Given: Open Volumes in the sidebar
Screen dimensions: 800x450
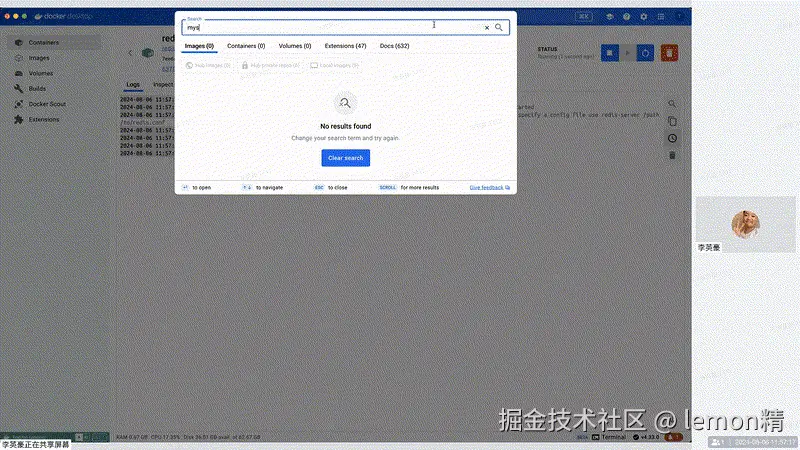Looking at the screenshot, I should click(x=54, y=73).
